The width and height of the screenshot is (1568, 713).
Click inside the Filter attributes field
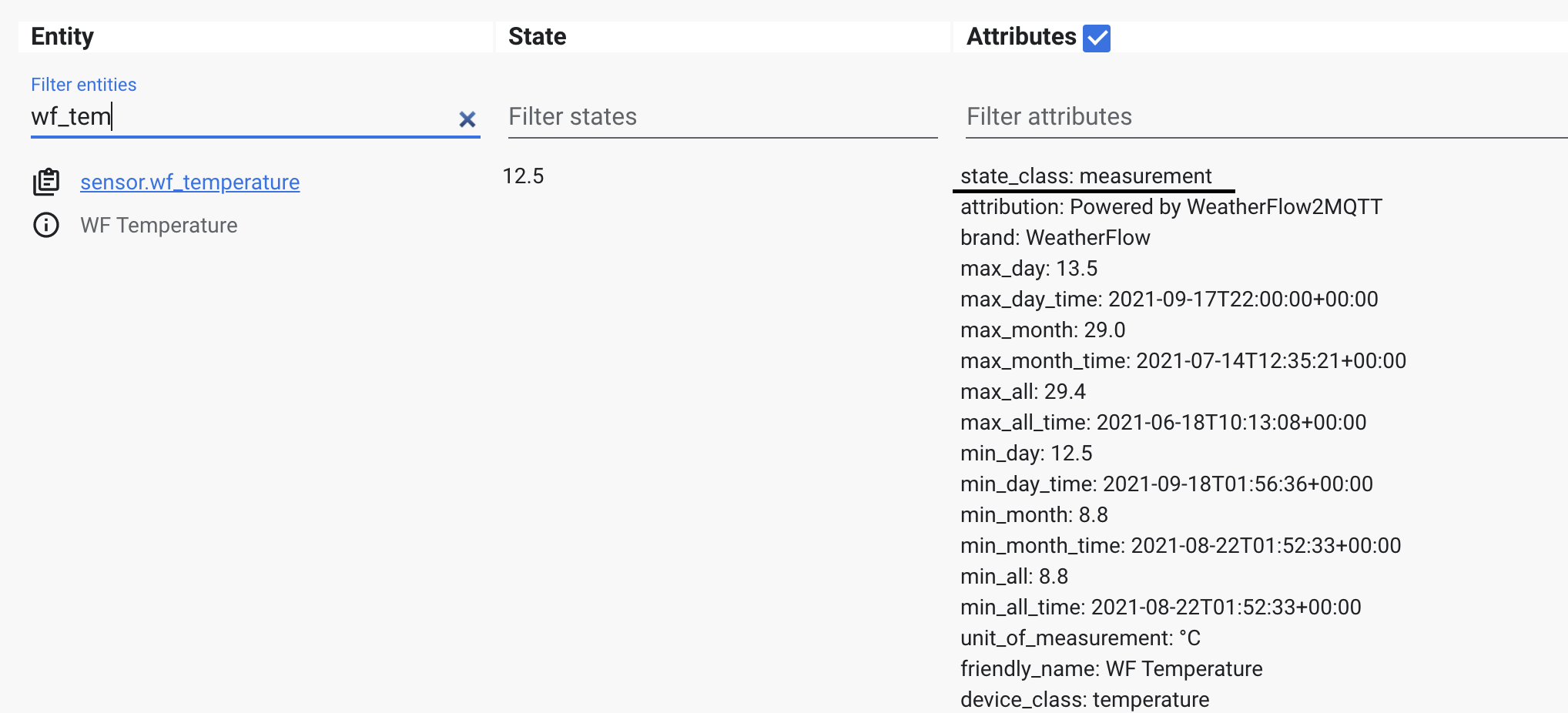tap(1263, 116)
